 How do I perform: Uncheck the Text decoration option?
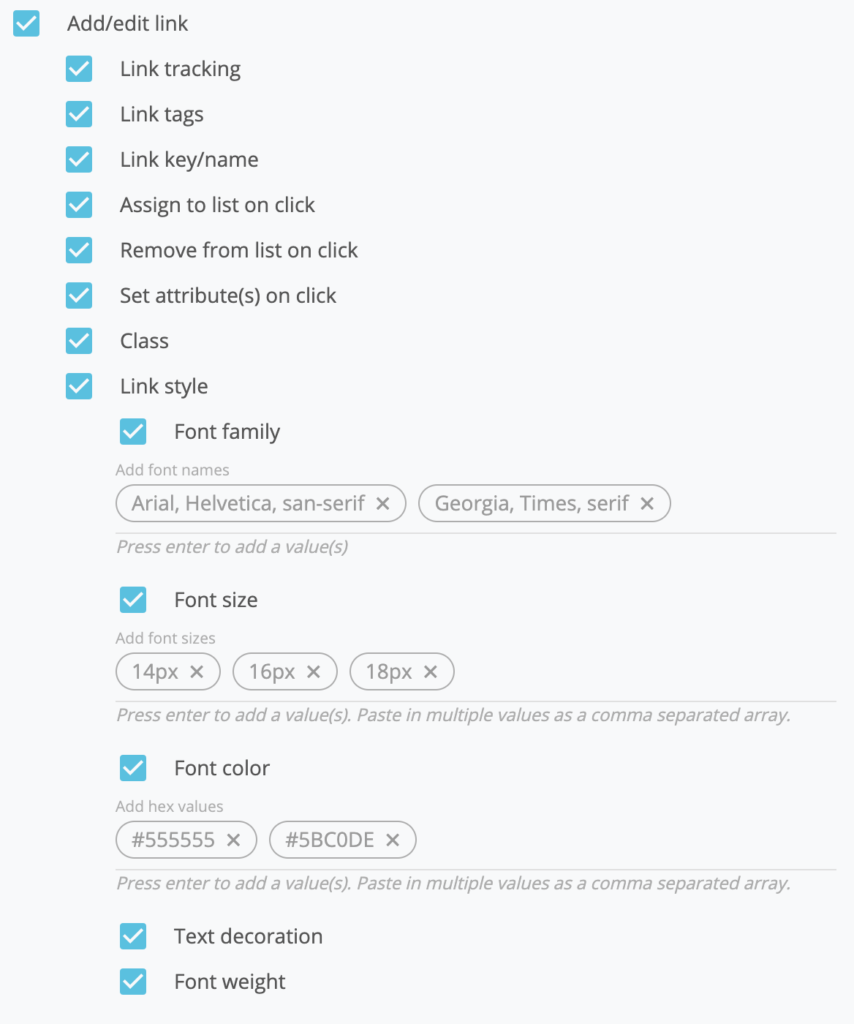pos(133,936)
